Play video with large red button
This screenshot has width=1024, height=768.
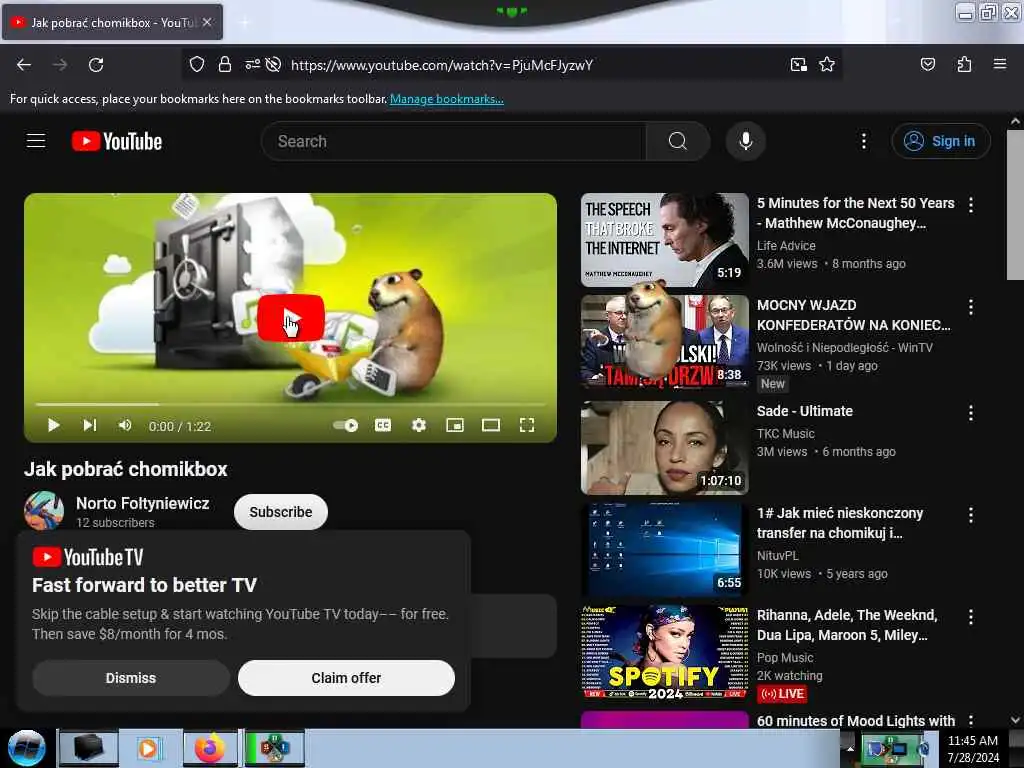(x=291, y=317)
